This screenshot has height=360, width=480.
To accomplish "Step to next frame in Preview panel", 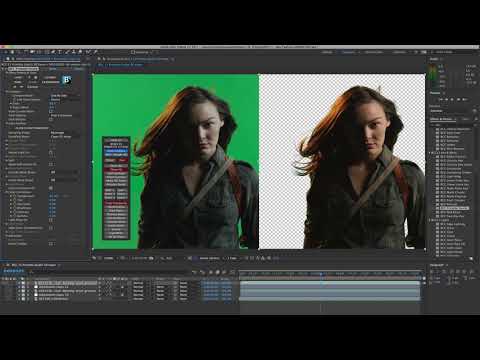I will pyautogui.click(x=459, y=99).
